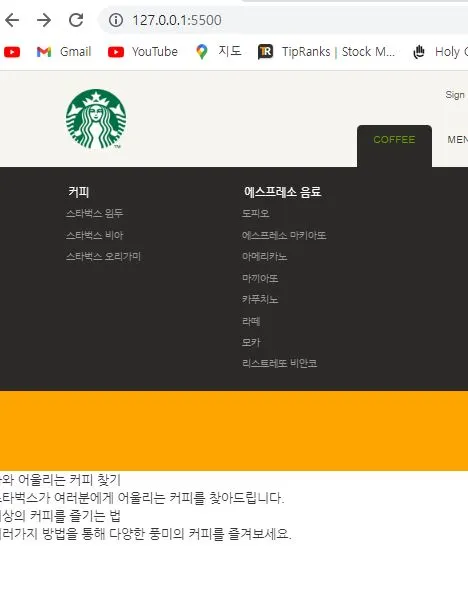Select the 도피오 menu item
468x592 pixels.
[x=256, y=214]
